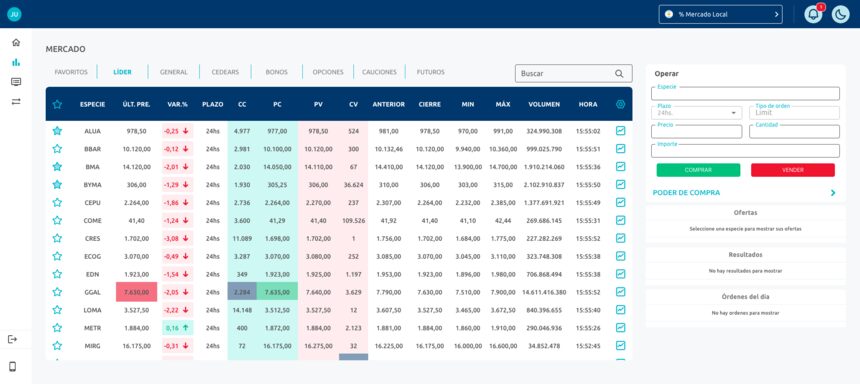This screenshot has height=384, width=860.
Task: Click the star header icon
Action: click(x=57, y=104)
